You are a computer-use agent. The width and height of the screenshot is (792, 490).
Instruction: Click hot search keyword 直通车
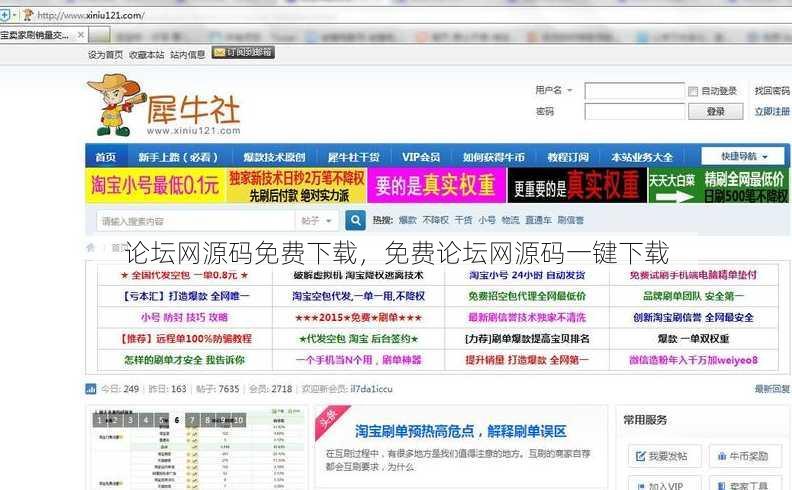[538, 220]
